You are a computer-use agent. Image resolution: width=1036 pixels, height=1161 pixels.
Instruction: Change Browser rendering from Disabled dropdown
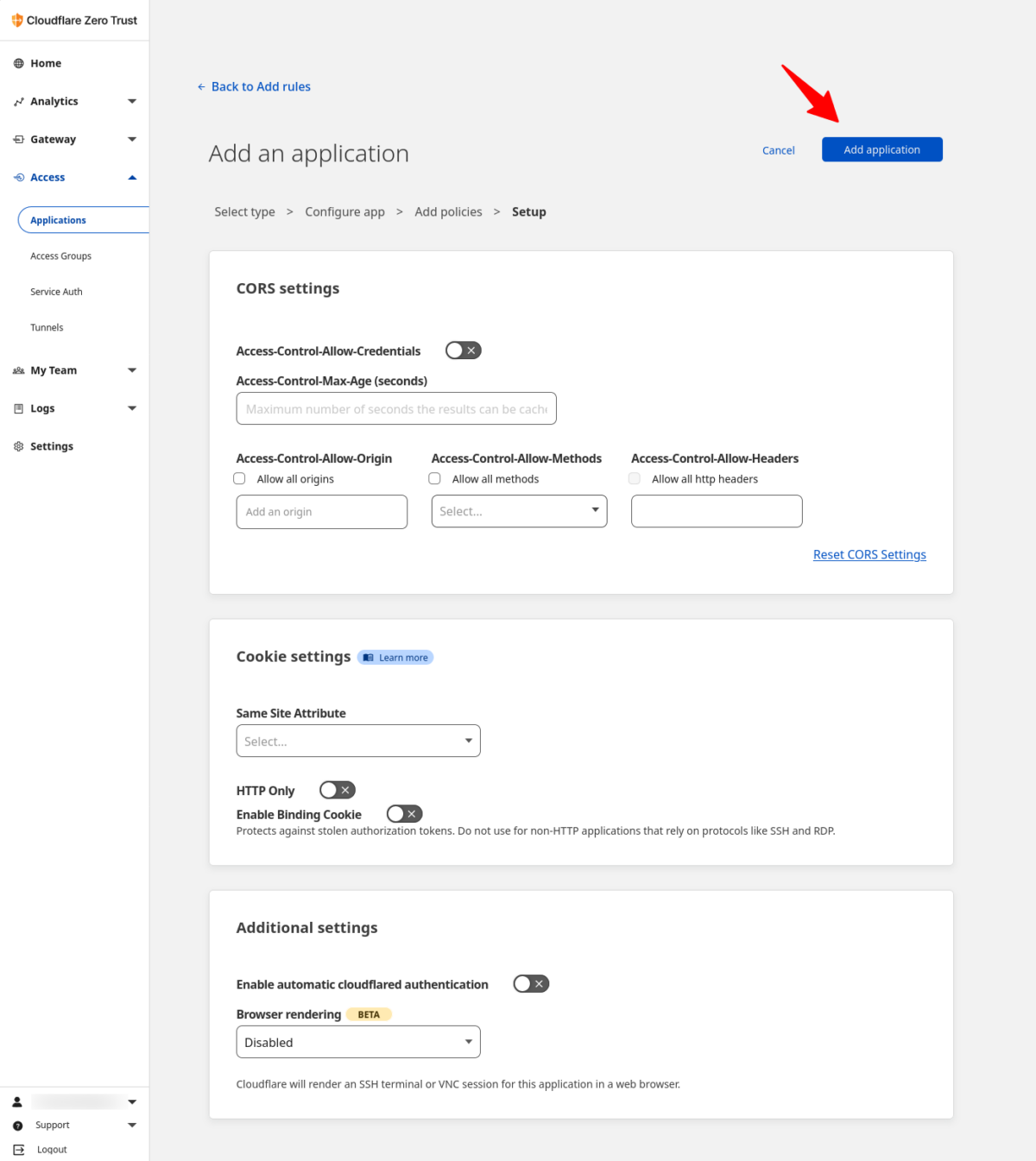tap(357, 1042)
